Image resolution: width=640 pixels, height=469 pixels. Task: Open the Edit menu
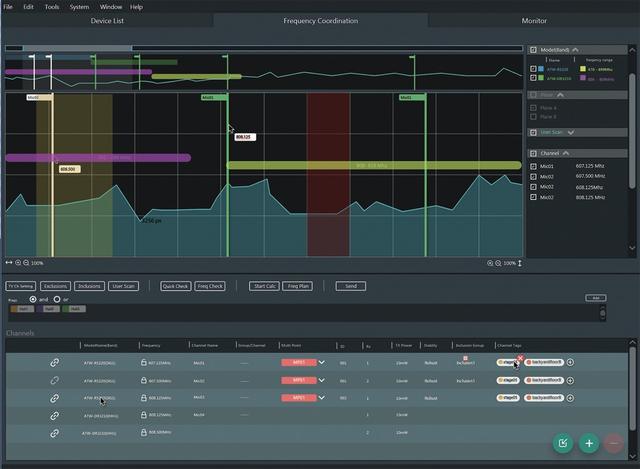pyautogui.click(x=28, y=7)
